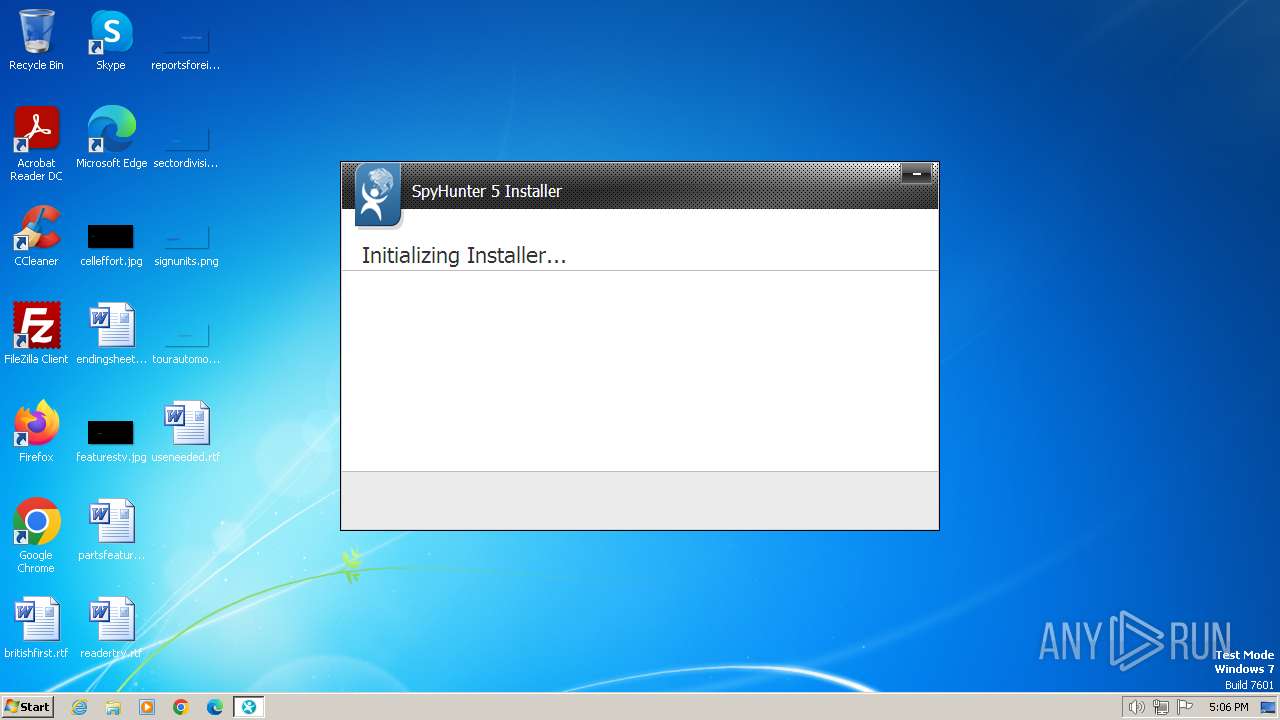Open Acrobat Reader DC shortcut
Screen dimensions: 1280x720
(36, 144)
